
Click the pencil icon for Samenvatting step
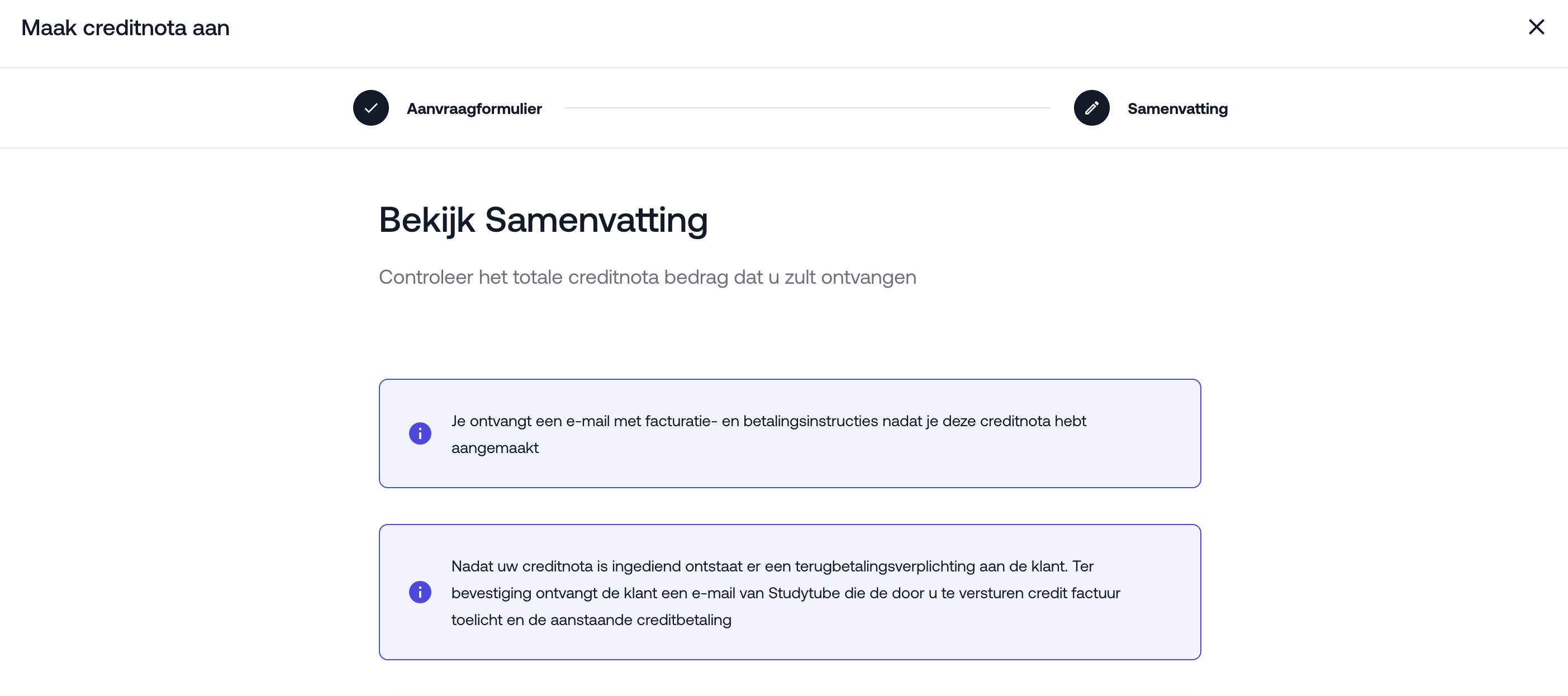pyautogui.click(x=1091, y=108)
